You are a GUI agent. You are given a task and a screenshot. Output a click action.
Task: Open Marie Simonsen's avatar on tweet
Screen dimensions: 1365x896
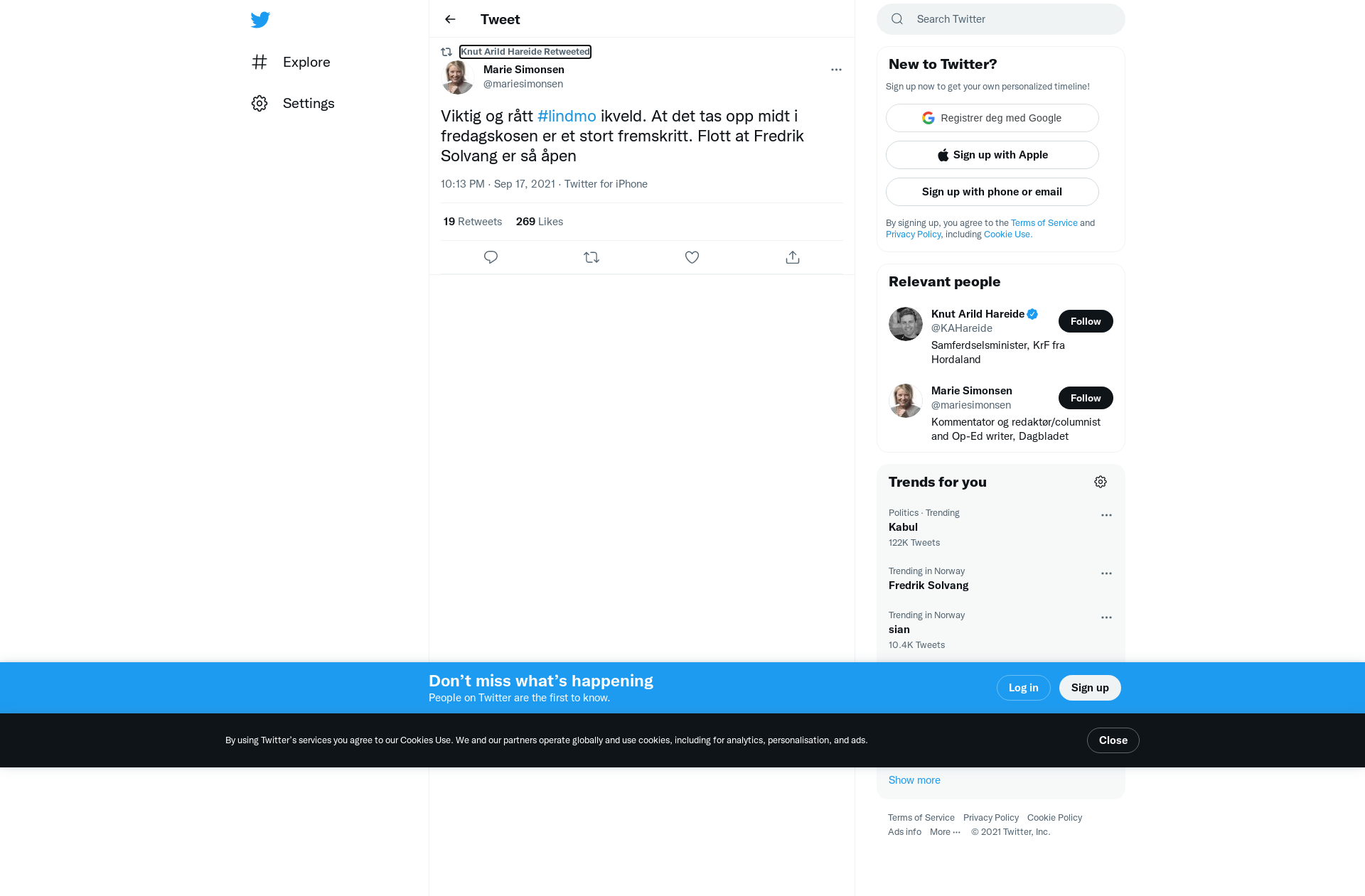(458, 77)
